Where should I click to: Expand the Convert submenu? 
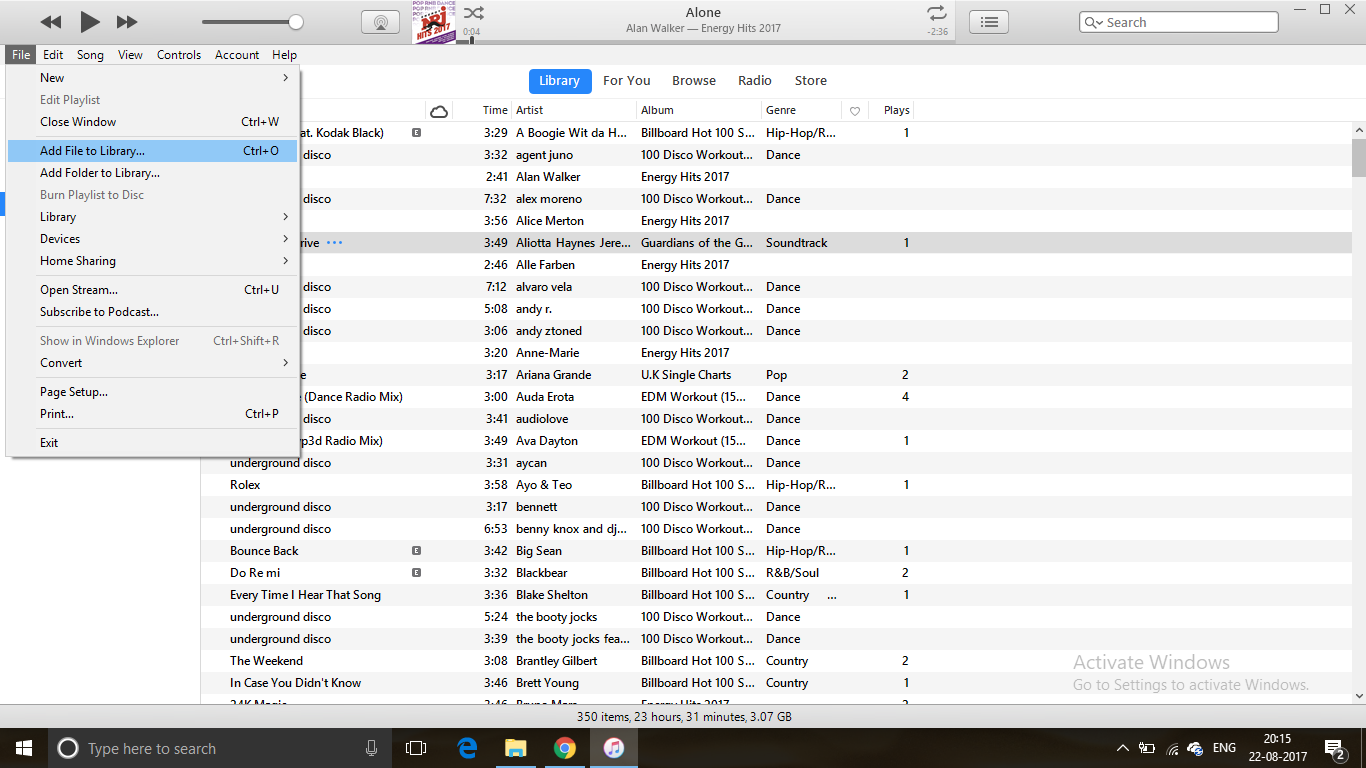point(153,363)
